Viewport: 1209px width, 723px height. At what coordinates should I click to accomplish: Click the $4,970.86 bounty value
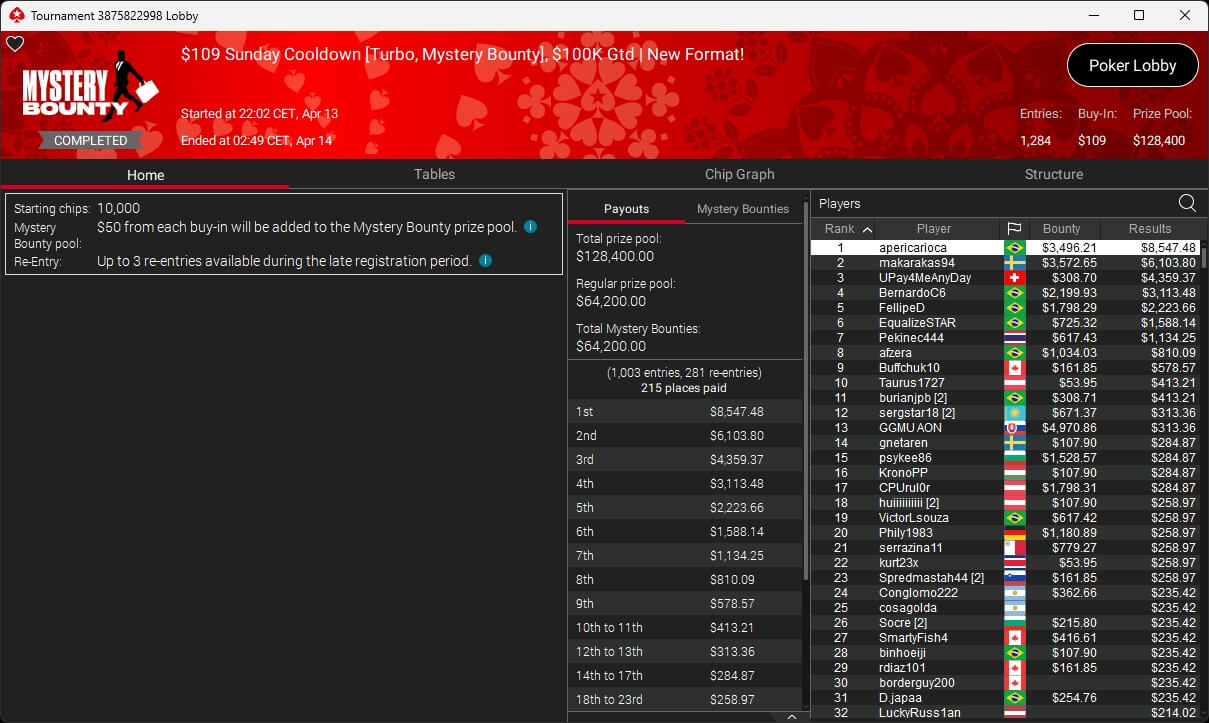click(x=1069, y=428)
